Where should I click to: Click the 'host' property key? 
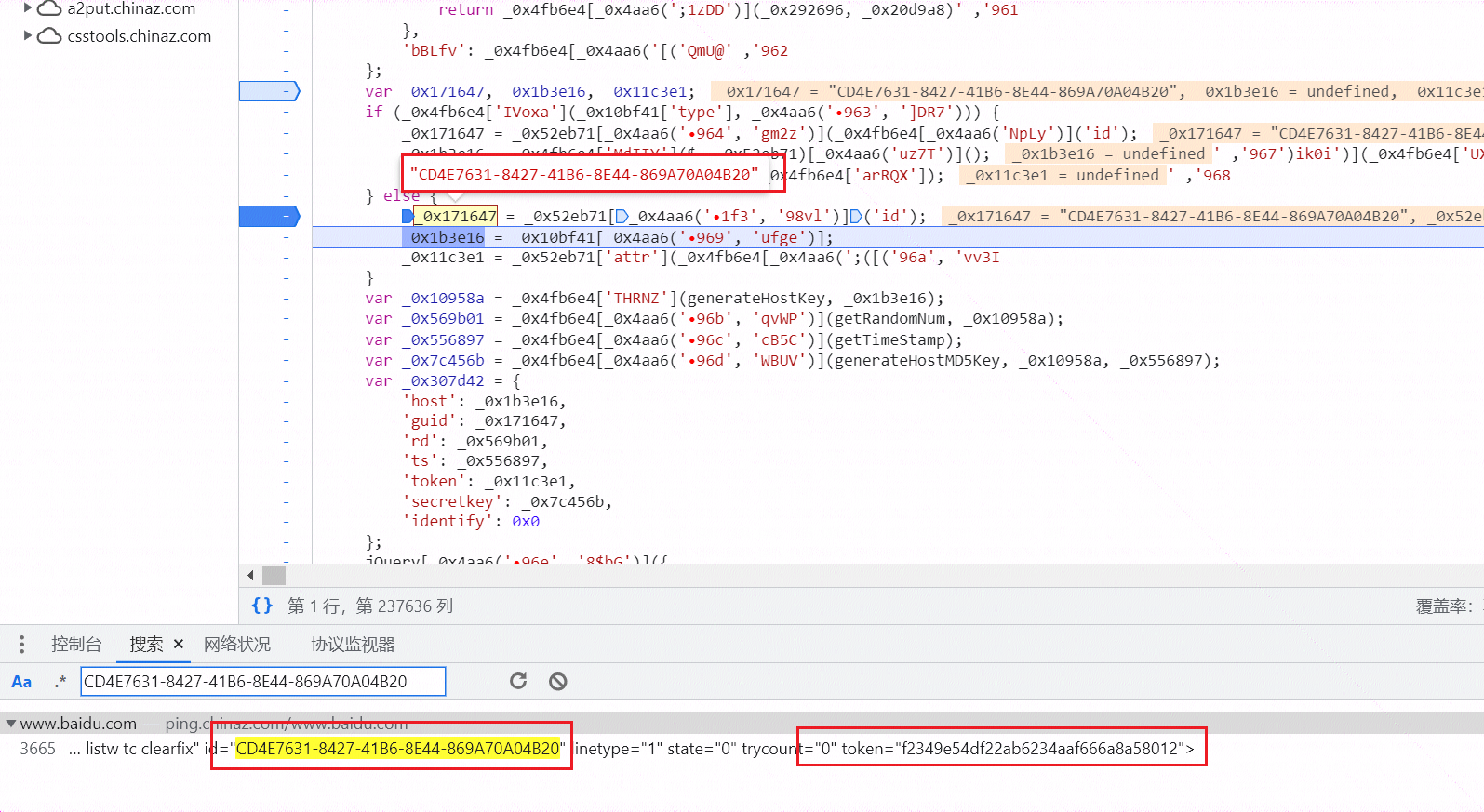tap(429, 401)
